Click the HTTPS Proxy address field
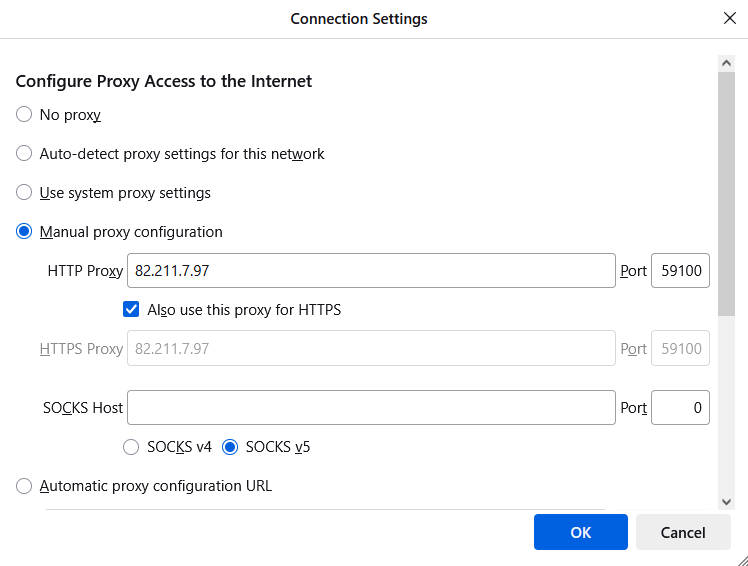The image size is (748, 566). [x=371, y=348]
